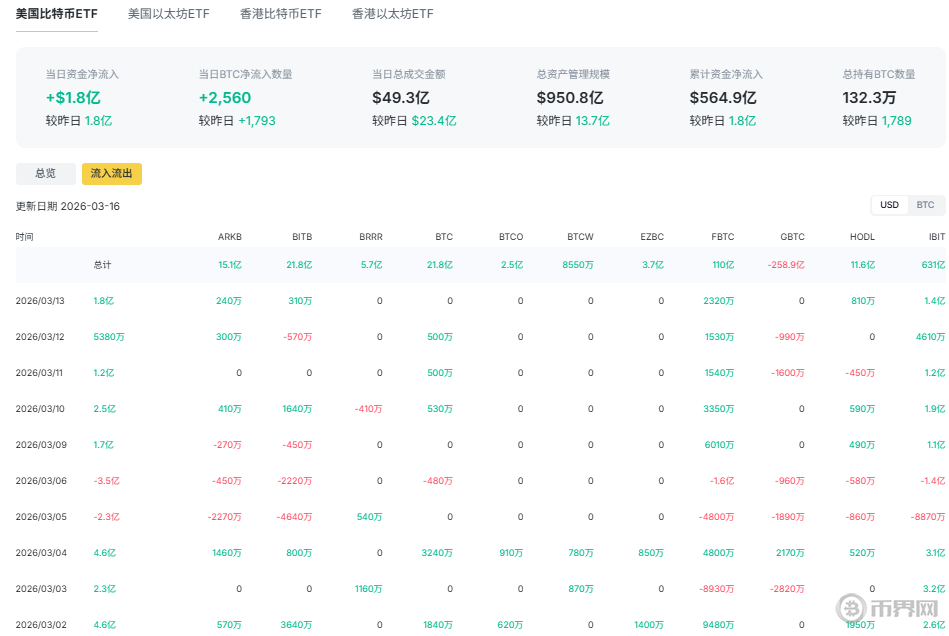Click the -3.5亿 total for 2026/03/06
Screen dimensions: 949x636
[x=107, y=481]
